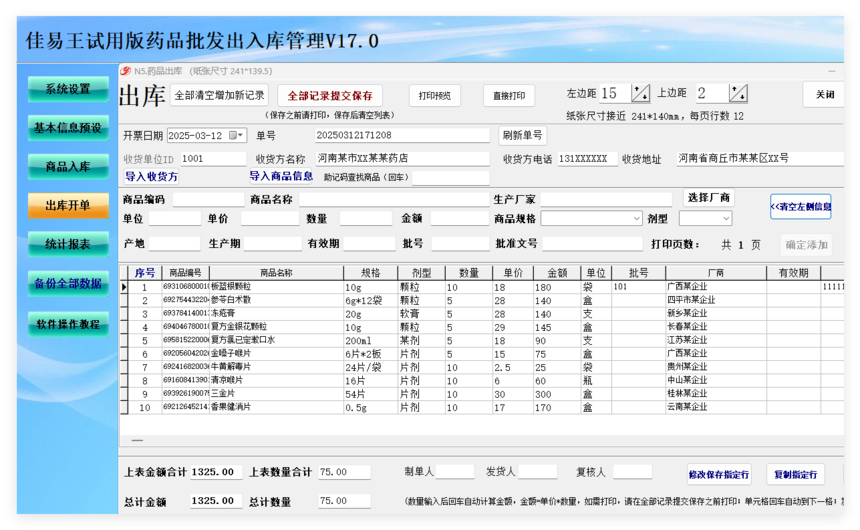This screenshot has width=860, height=530.
Task: Click 直接打印 button
Action: pos(509,96)
